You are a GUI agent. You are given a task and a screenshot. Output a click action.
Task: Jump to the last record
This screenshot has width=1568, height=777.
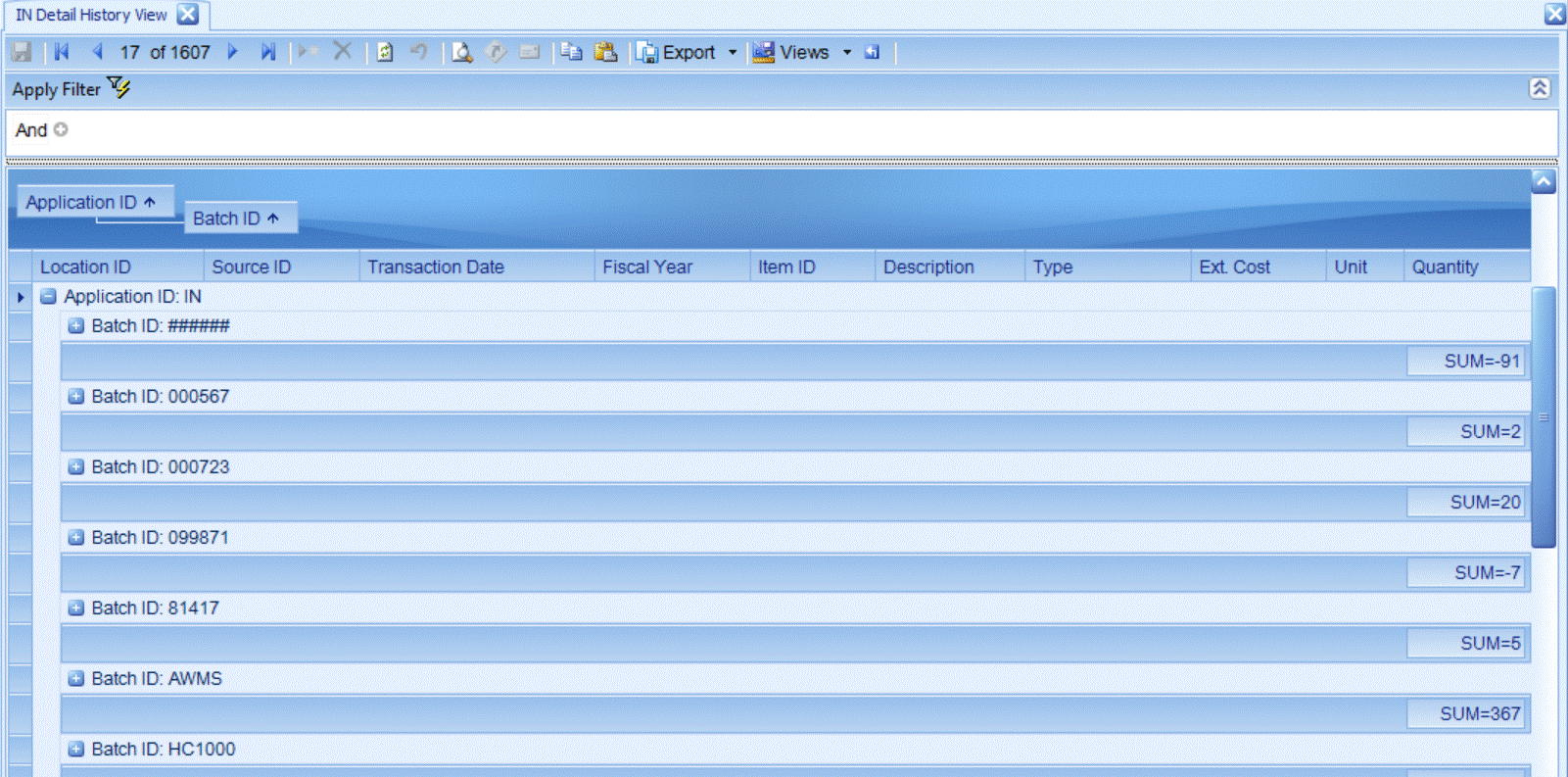267,52
